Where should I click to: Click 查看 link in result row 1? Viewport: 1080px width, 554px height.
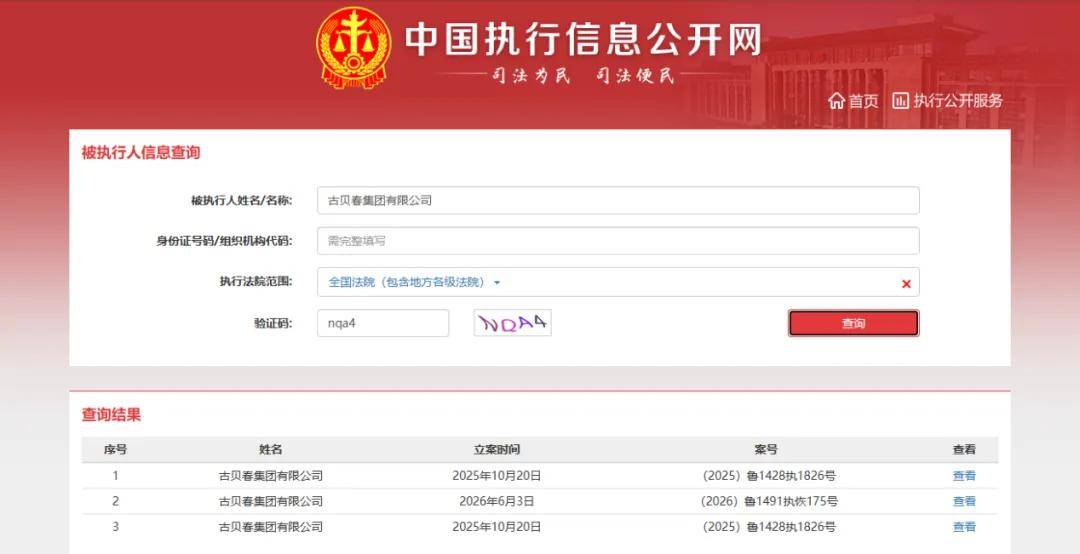pyautogui.click(x=964, y=475)
